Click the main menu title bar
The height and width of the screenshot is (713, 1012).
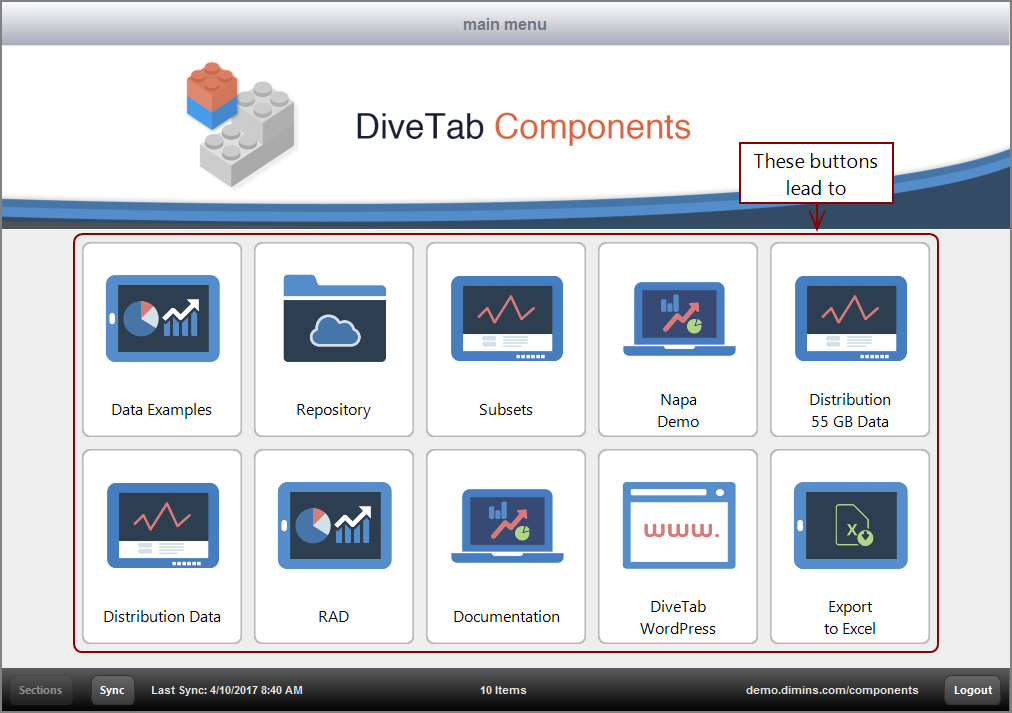point(505,23)
